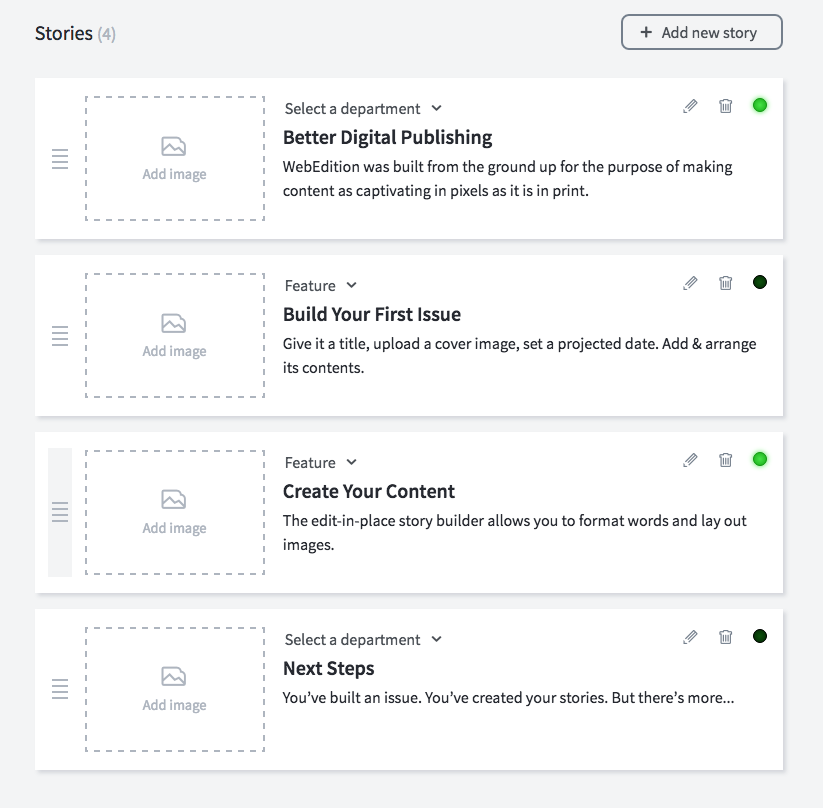Delete the Better Digital Publishing story via trash icon
823x808 pixels.
click(726, 106)
